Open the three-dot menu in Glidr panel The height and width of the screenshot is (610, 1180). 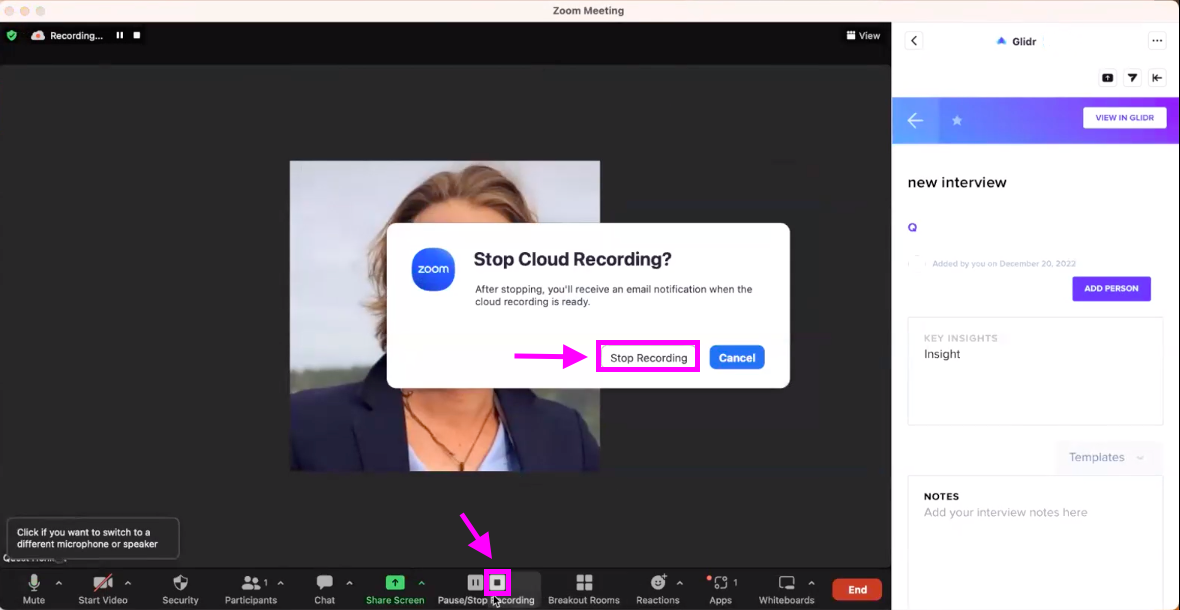(x=1157, y=41)
